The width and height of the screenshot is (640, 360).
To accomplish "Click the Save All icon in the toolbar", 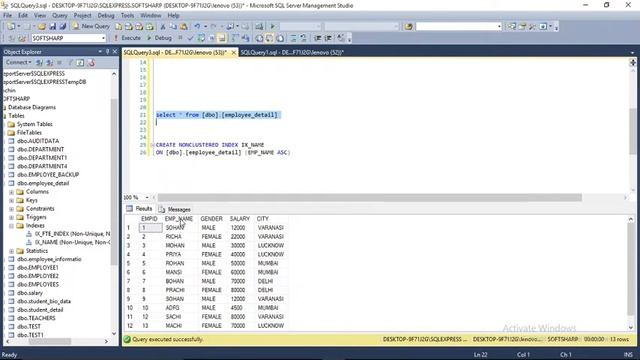I will tap(62, 27).
